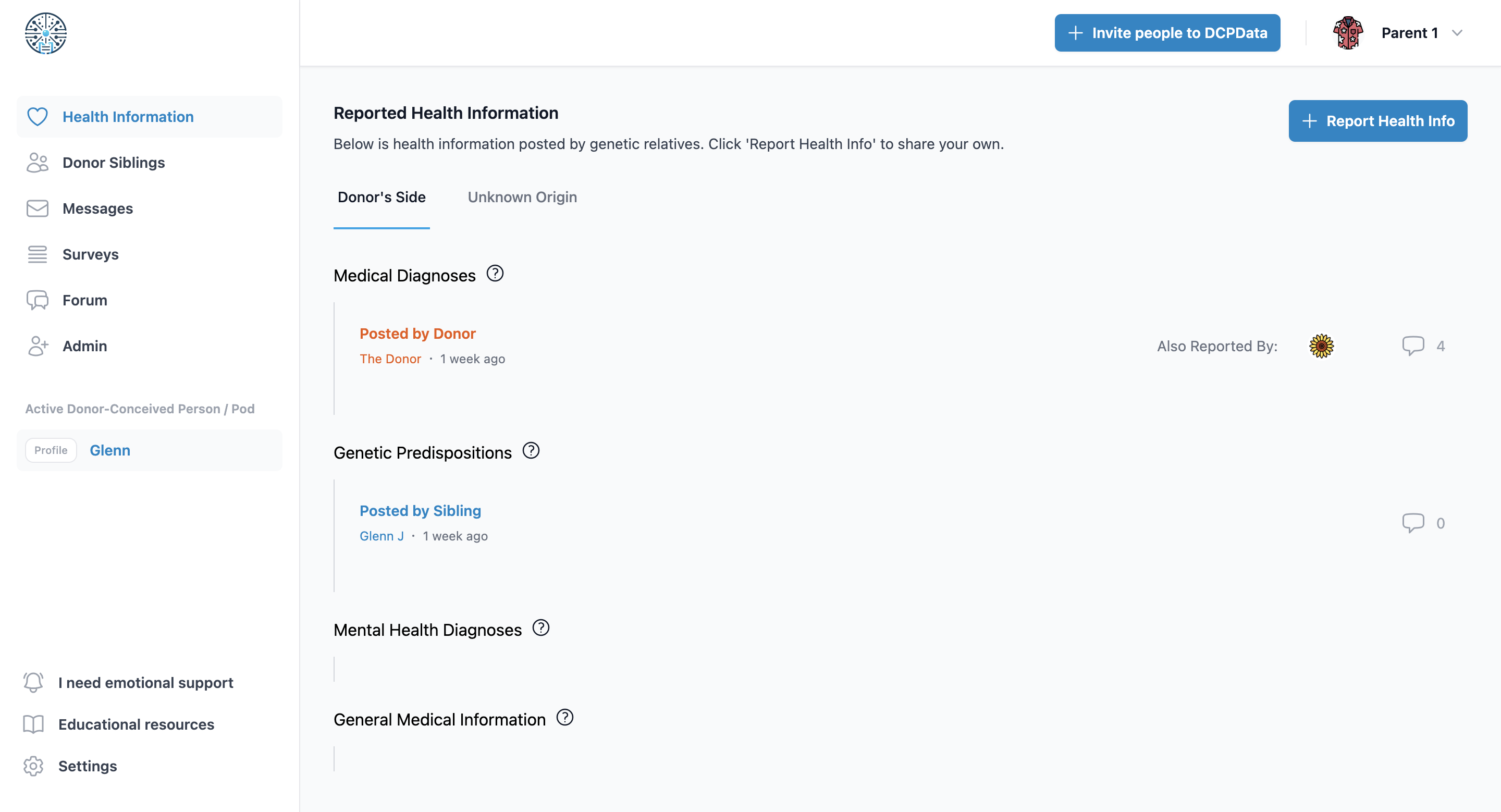Open the Forum speech bubble icon
Viewport: 1501px width, 812px height.
pos(38,300)
